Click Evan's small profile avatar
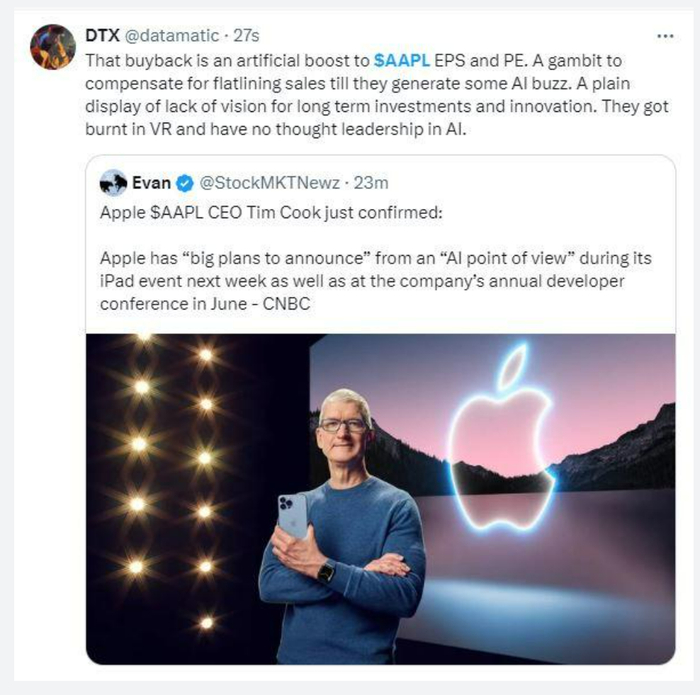700x695 pixels. [x=113, y=183]
